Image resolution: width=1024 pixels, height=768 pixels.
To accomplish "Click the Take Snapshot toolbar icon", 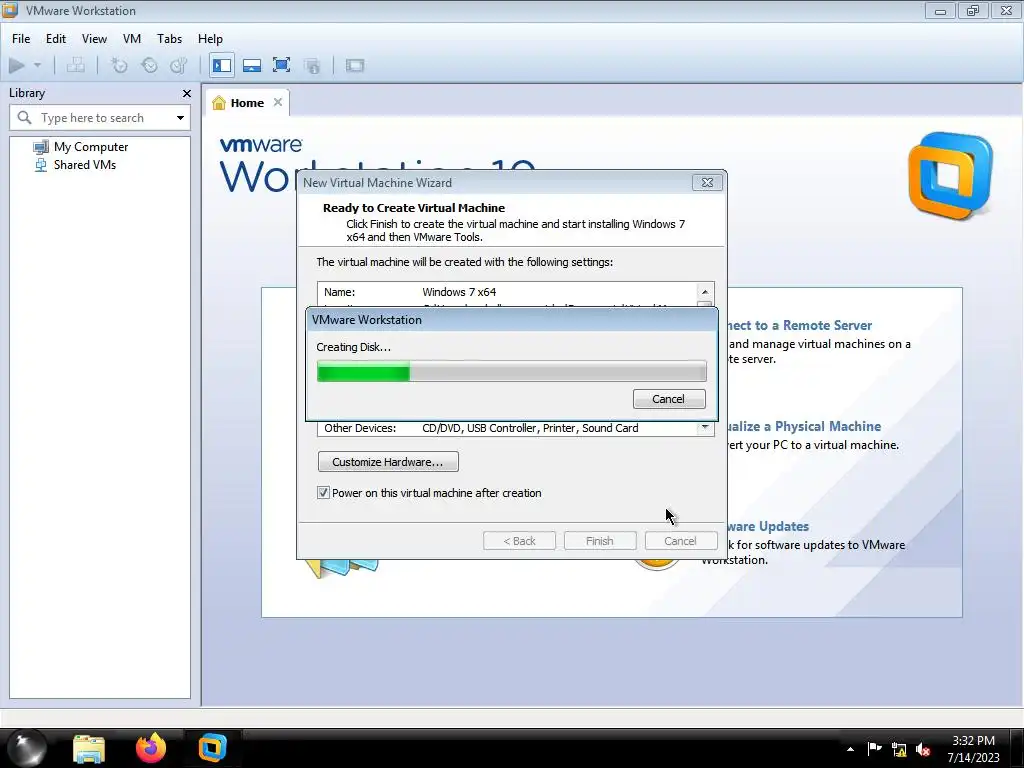I will pyautogui.click(x=119, y=65).
